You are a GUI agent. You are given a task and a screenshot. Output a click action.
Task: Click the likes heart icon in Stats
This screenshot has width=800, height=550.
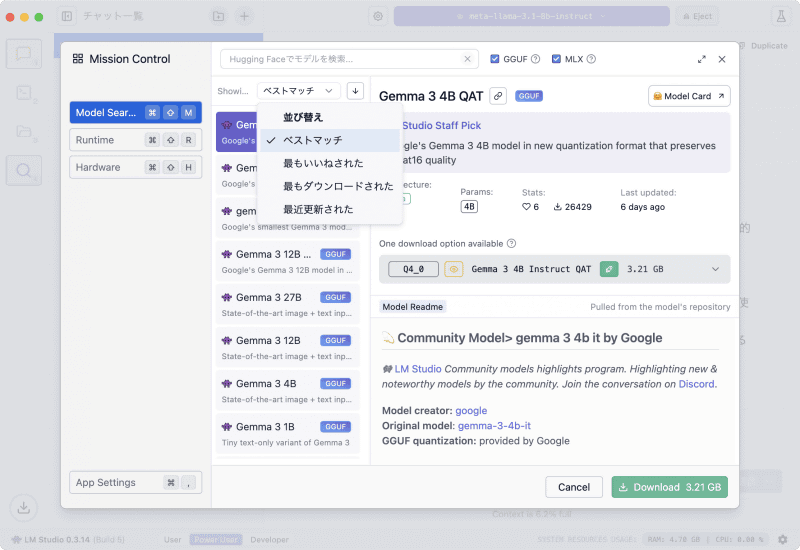click(x=526, y=207)
